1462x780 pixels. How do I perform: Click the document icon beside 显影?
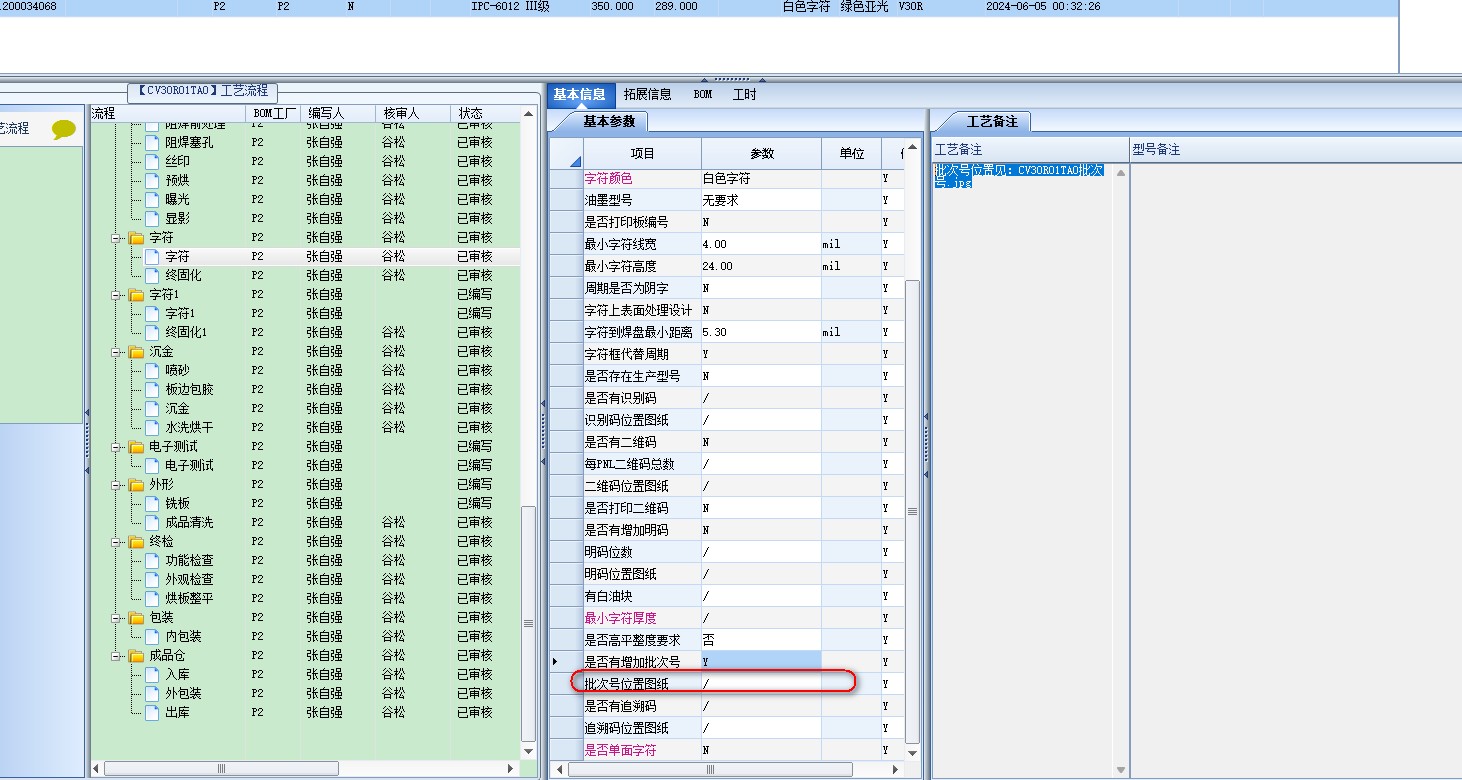(x=152, y=219)
